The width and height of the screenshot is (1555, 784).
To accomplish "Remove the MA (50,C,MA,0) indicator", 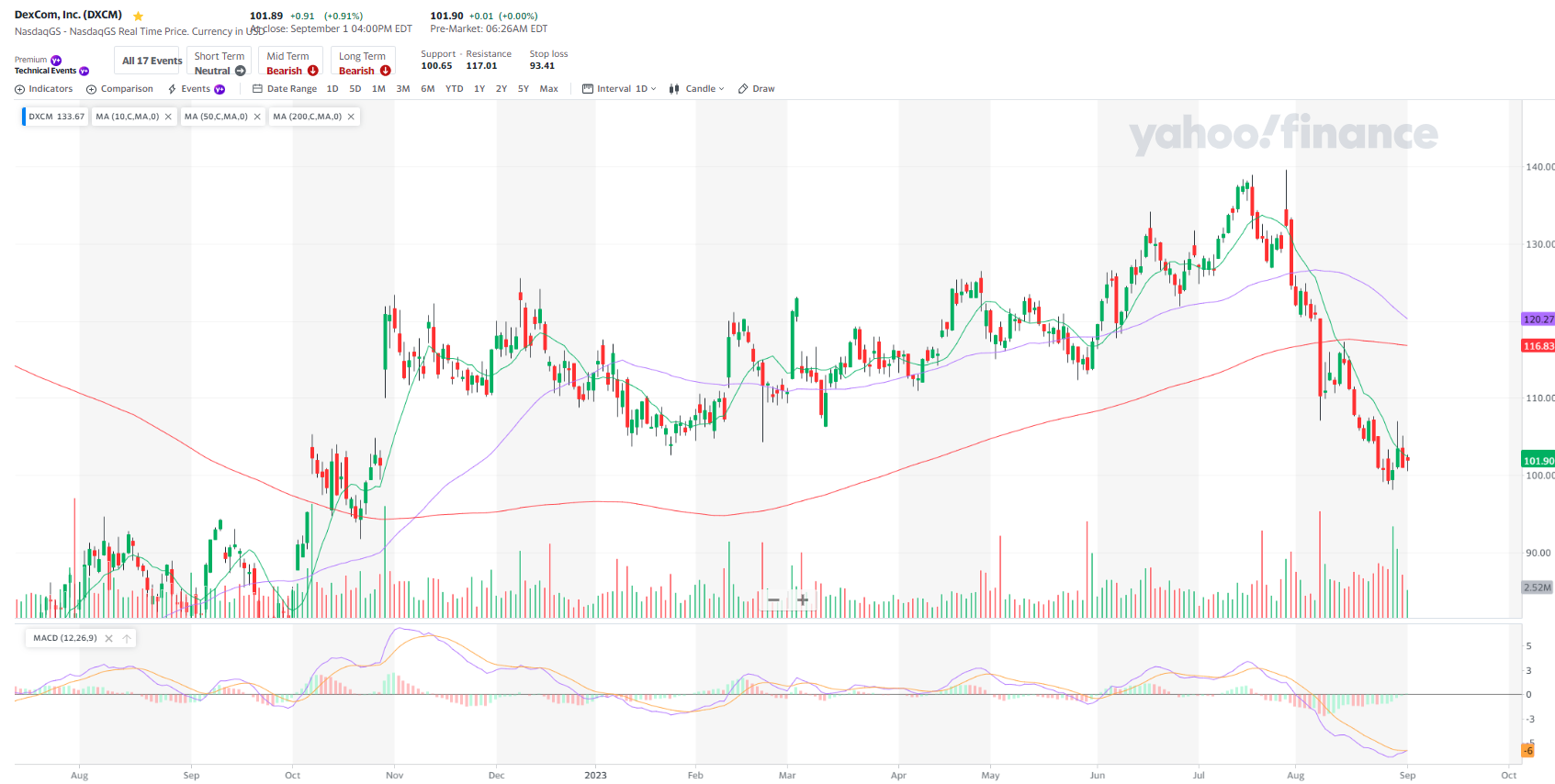I will coord(257,117).
